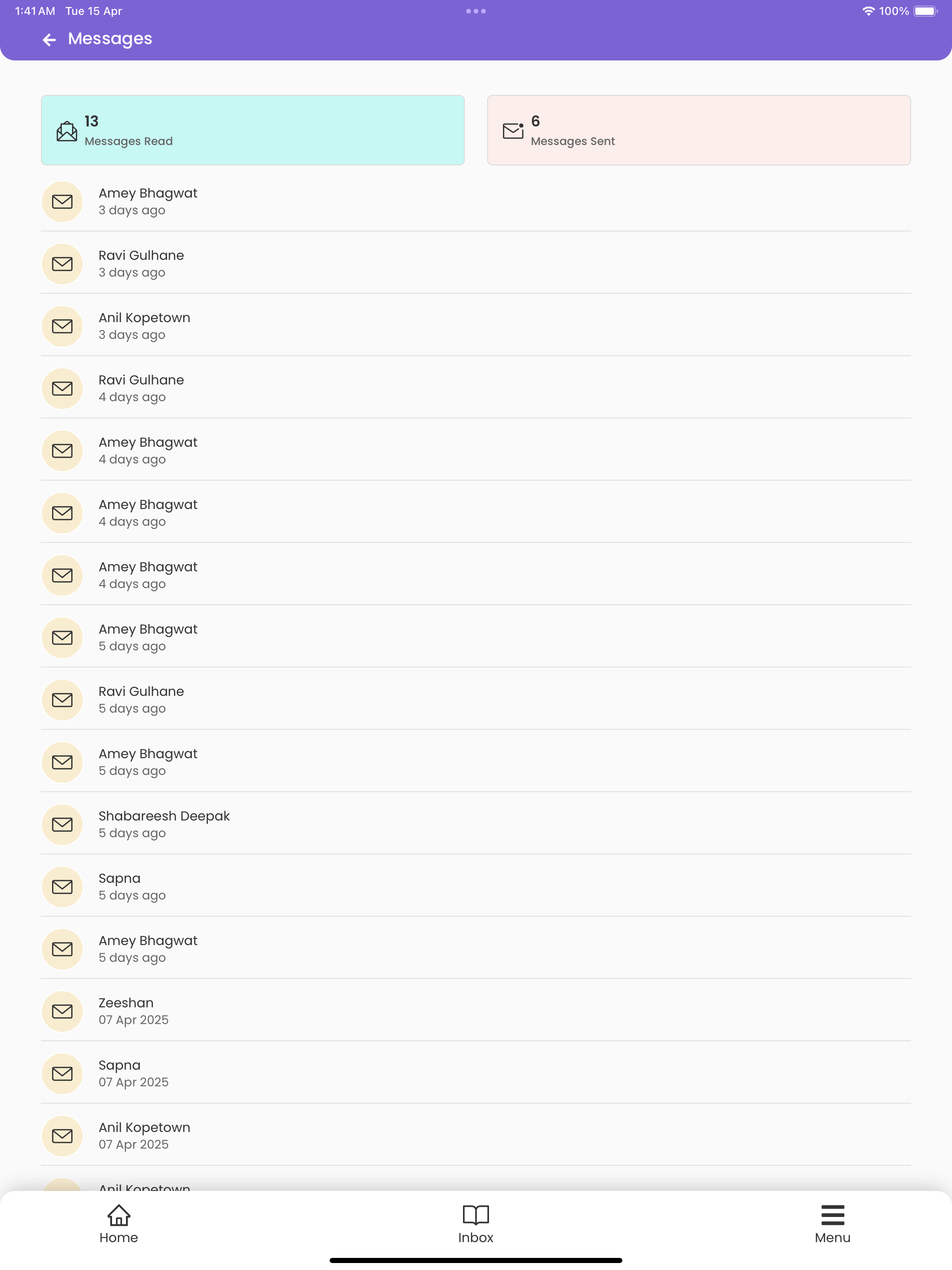Tap envelope icon beside first Ravi Gulhane
Image resolution: width=952 pixels, height=1270 pixels.
click(63, 264)
